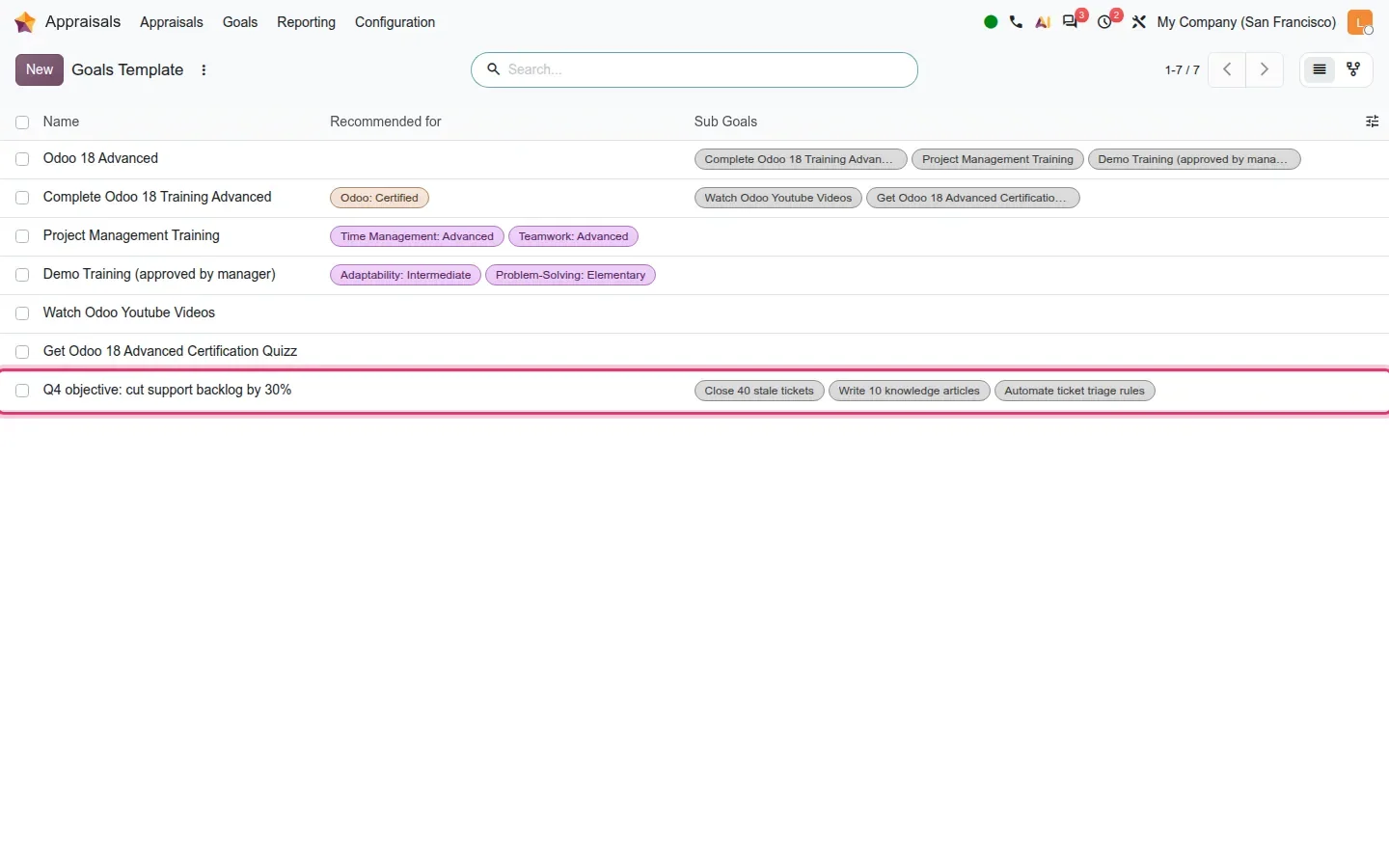This screenshot has height=868, width=1389.
Task: Click the Recommended for column header
Action: tap(385, 122)
